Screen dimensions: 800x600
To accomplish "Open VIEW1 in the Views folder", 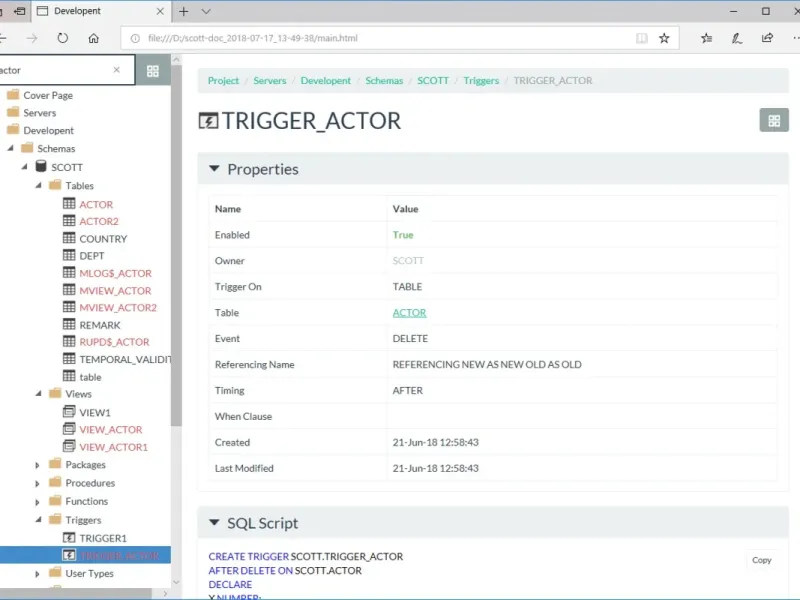I will click(x=95, y=412).
